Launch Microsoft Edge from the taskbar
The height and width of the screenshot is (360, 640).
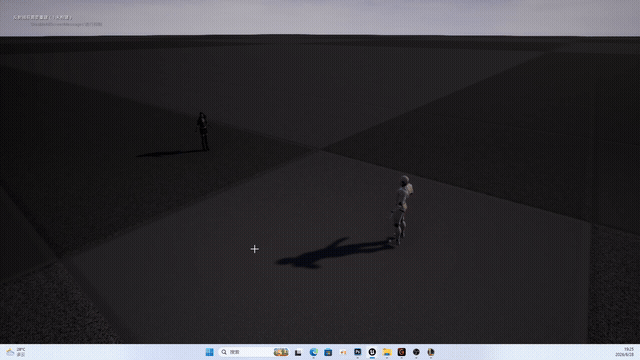click(x=313, y=352)
